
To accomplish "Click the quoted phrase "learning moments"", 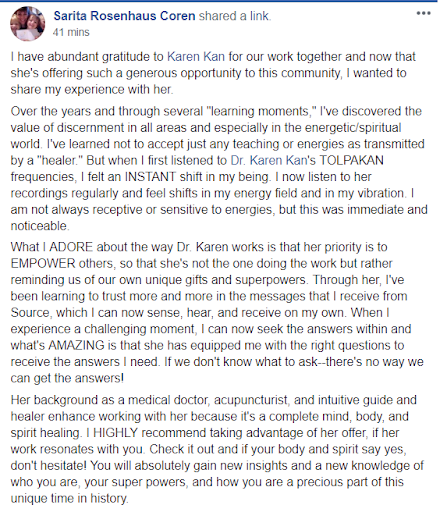I will click(261, 111).
